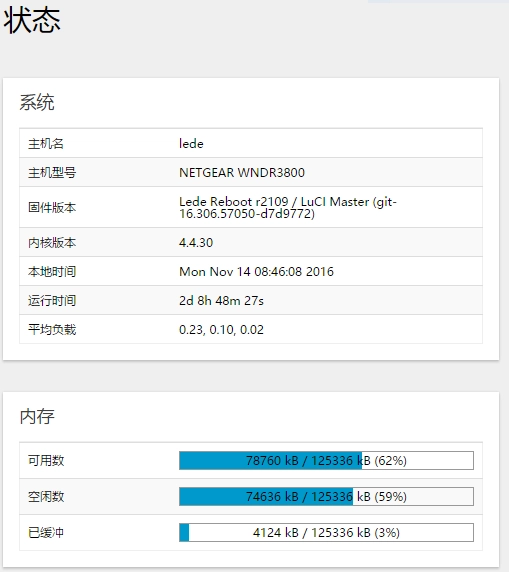Click the 空闲数 label

pos(46,496)
